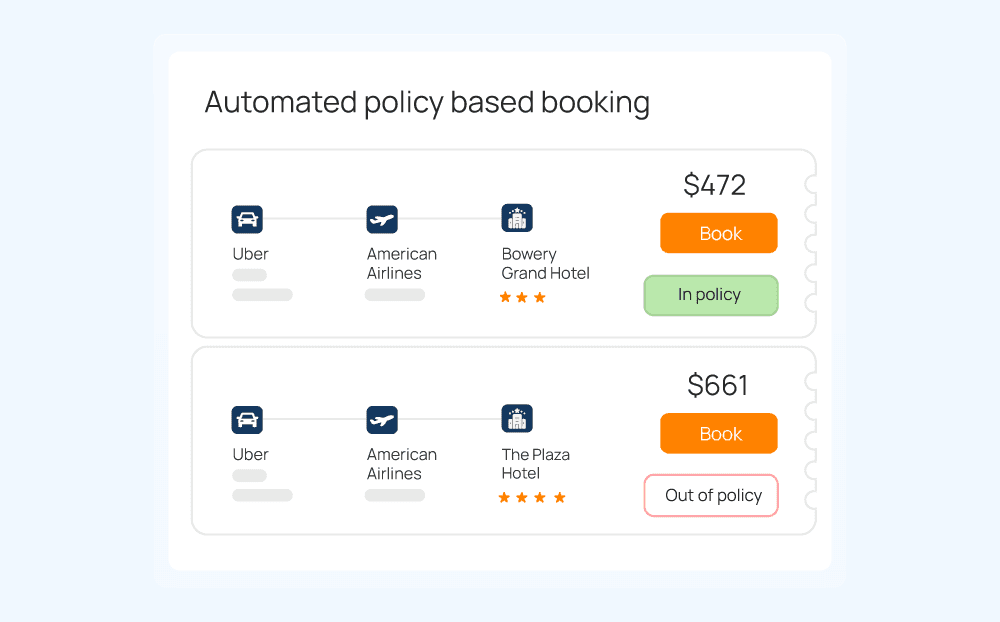Click the Uber car icon in the $472 itinerary
The height and width of the screenshot is (622, 1000).
247,219
